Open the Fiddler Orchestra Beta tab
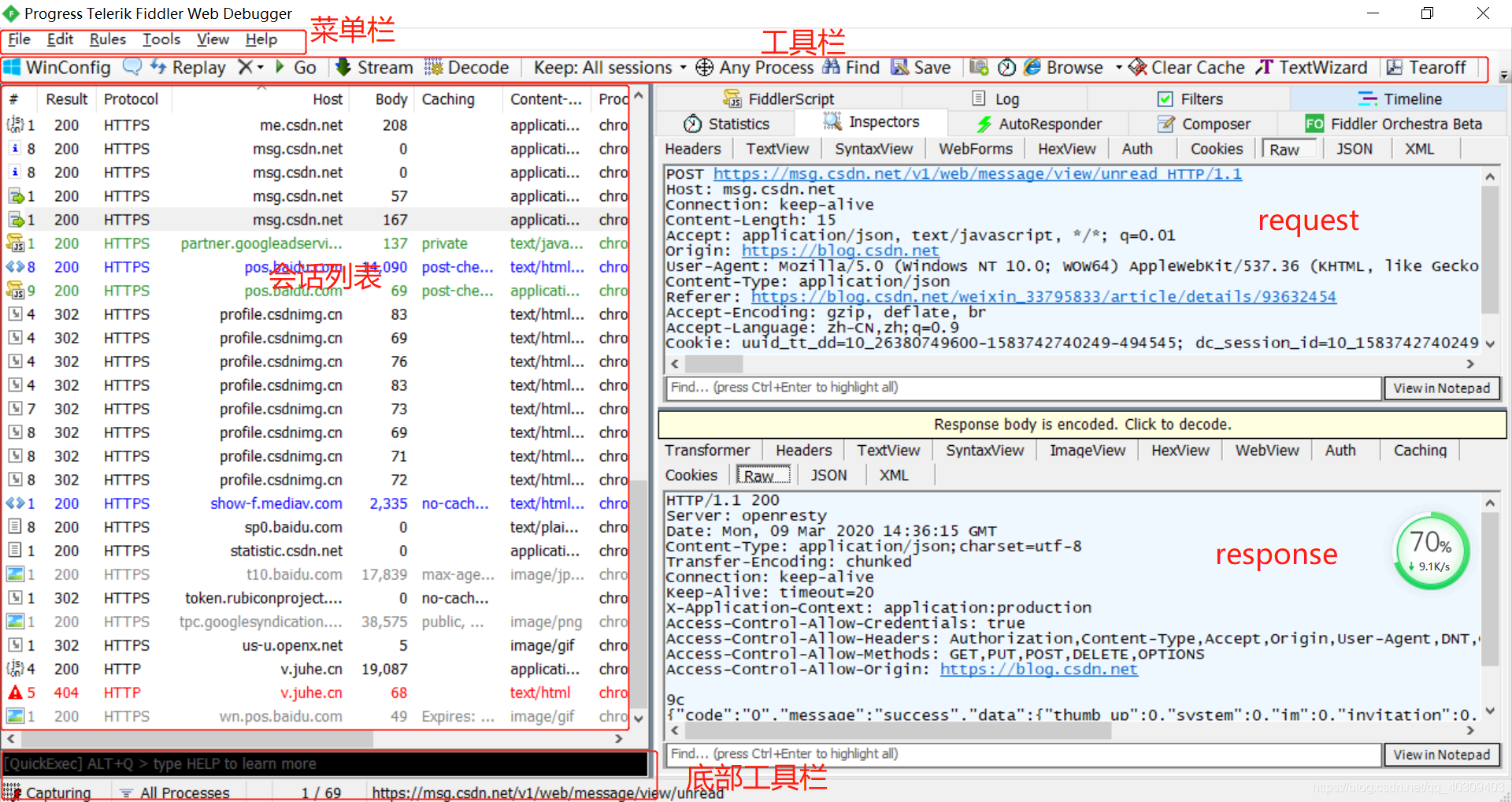1512x802 pixels. (x=1393, y=124)
